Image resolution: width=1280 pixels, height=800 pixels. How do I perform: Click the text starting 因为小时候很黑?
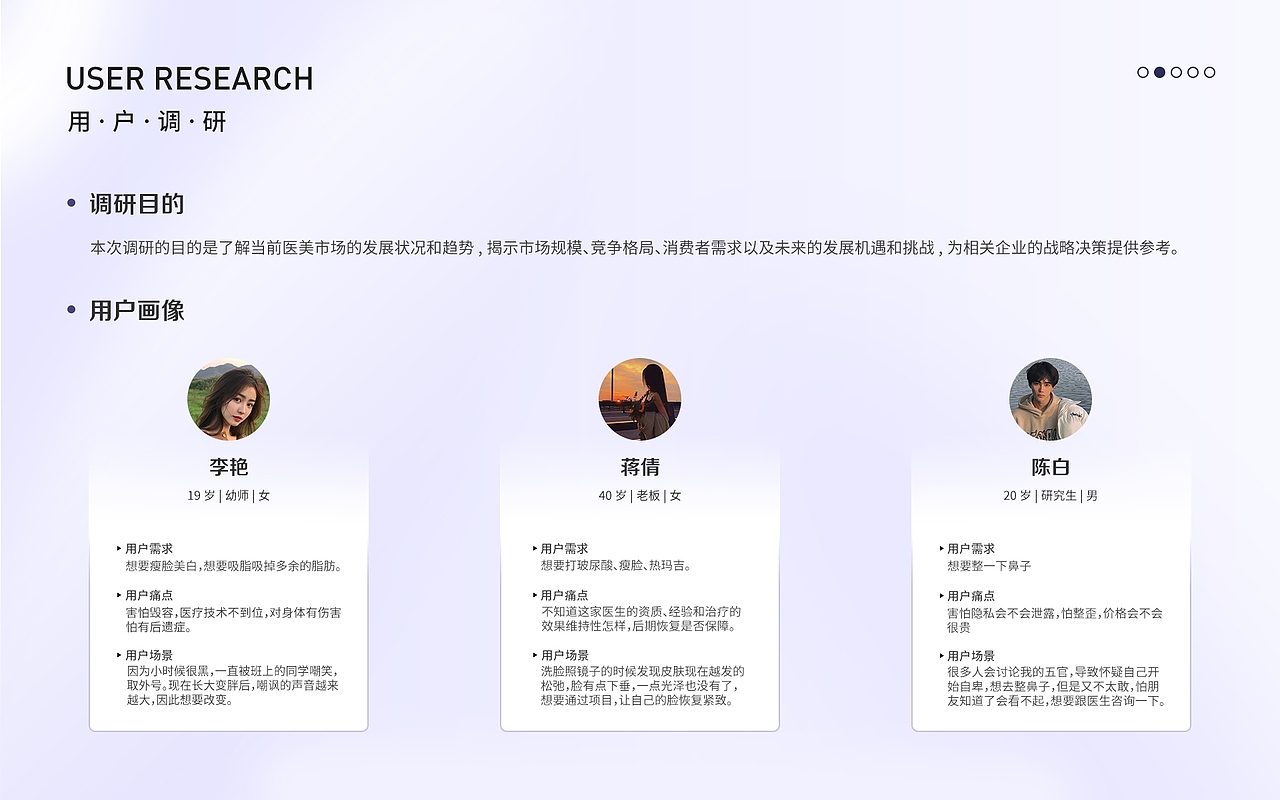[x=232, y=685]
